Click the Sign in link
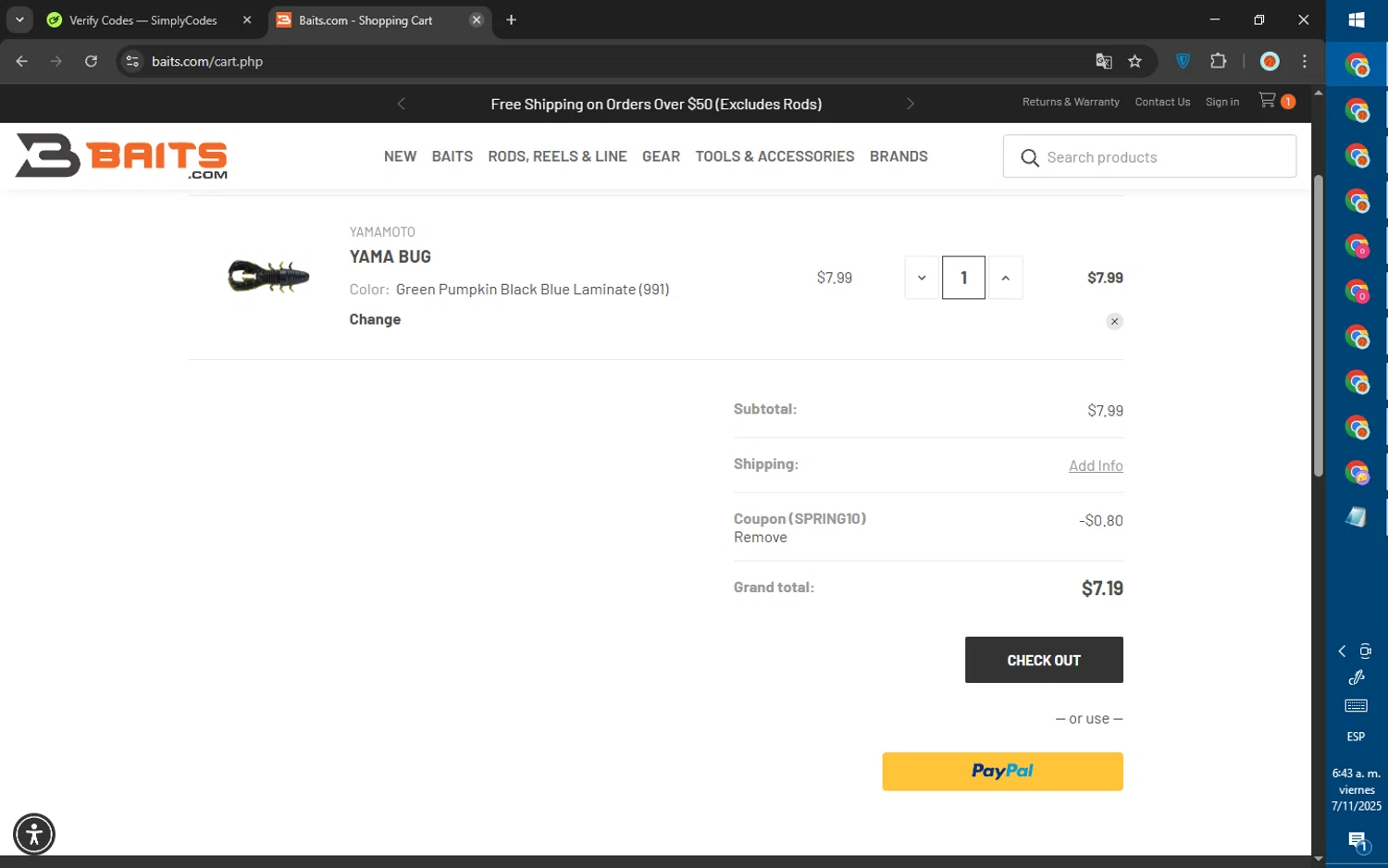Image resolution: width=1388 pixels, height=868 pixels. (x=1221, y=102)
